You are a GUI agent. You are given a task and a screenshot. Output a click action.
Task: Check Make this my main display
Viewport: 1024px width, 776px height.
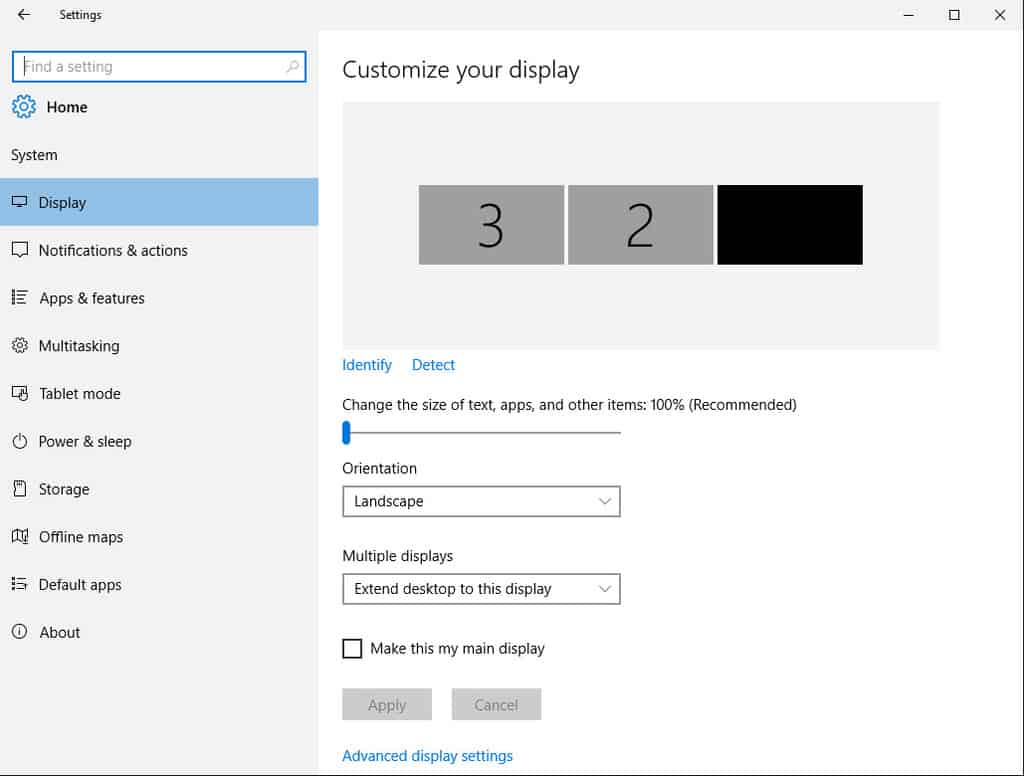click(x=352, y=648)
